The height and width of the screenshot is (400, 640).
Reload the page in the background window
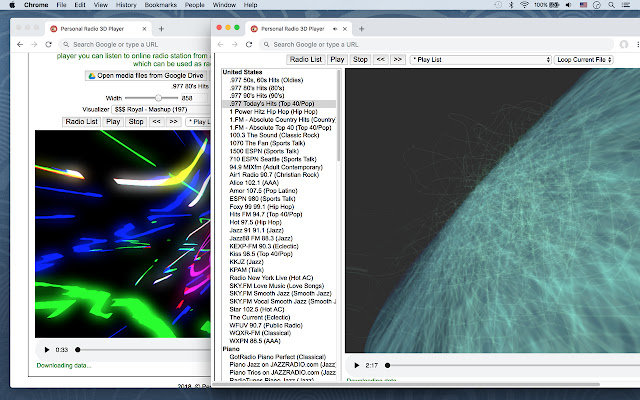tap(49, 44)
